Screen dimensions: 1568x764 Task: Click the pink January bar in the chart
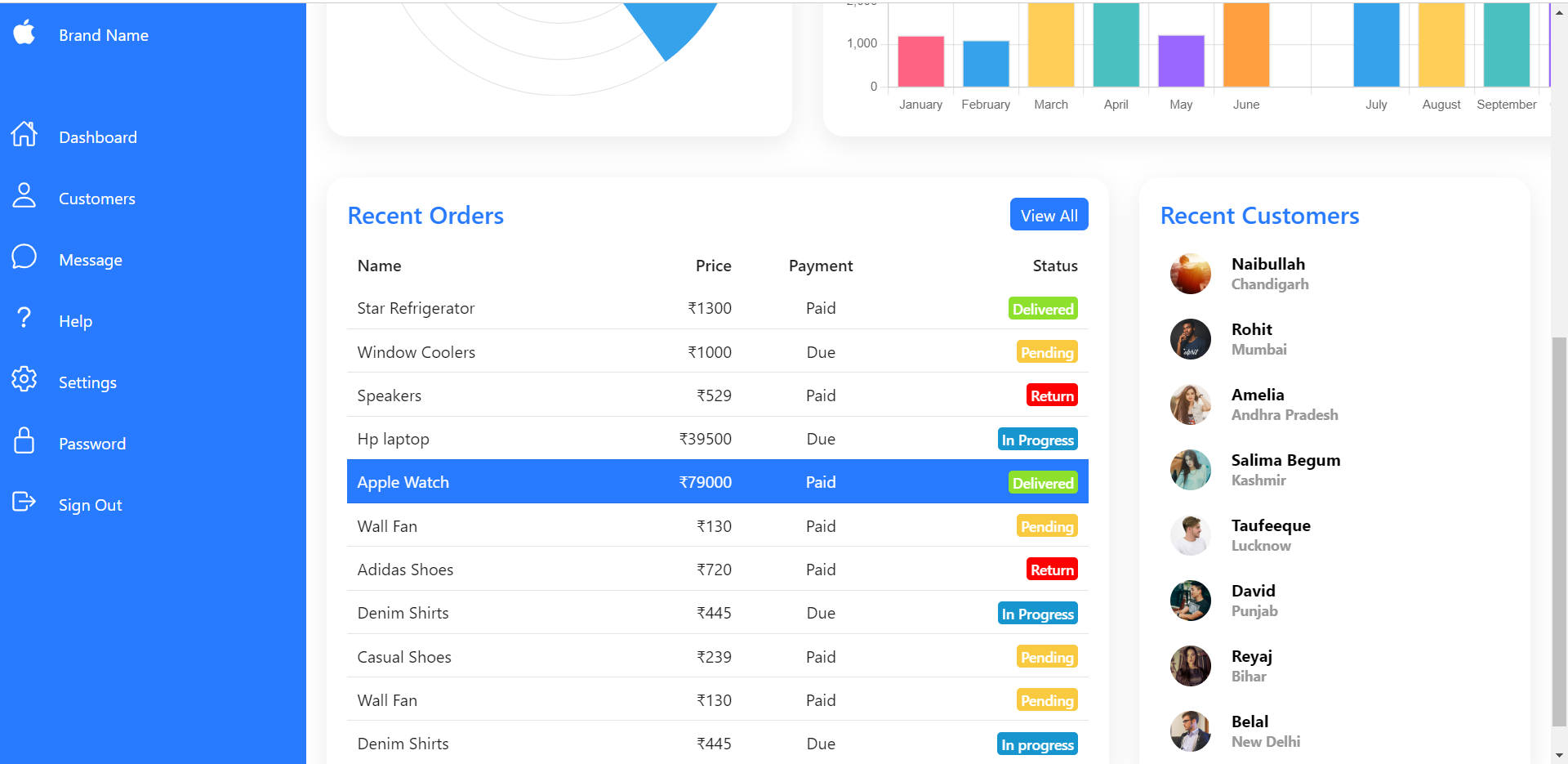pyautogui.click(x=920, y=59)
